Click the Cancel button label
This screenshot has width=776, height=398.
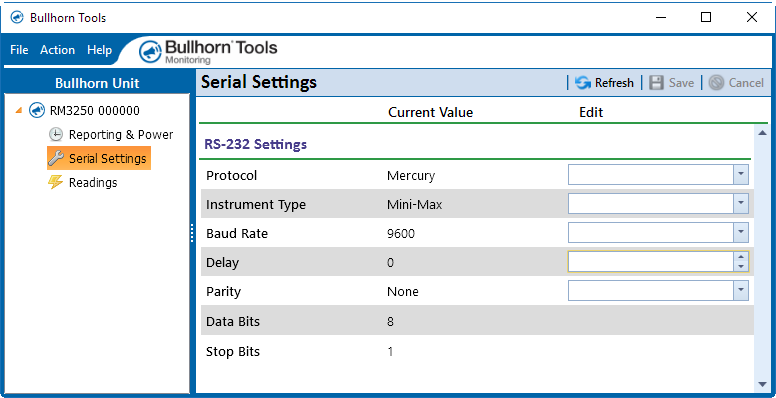click(746, 83)
